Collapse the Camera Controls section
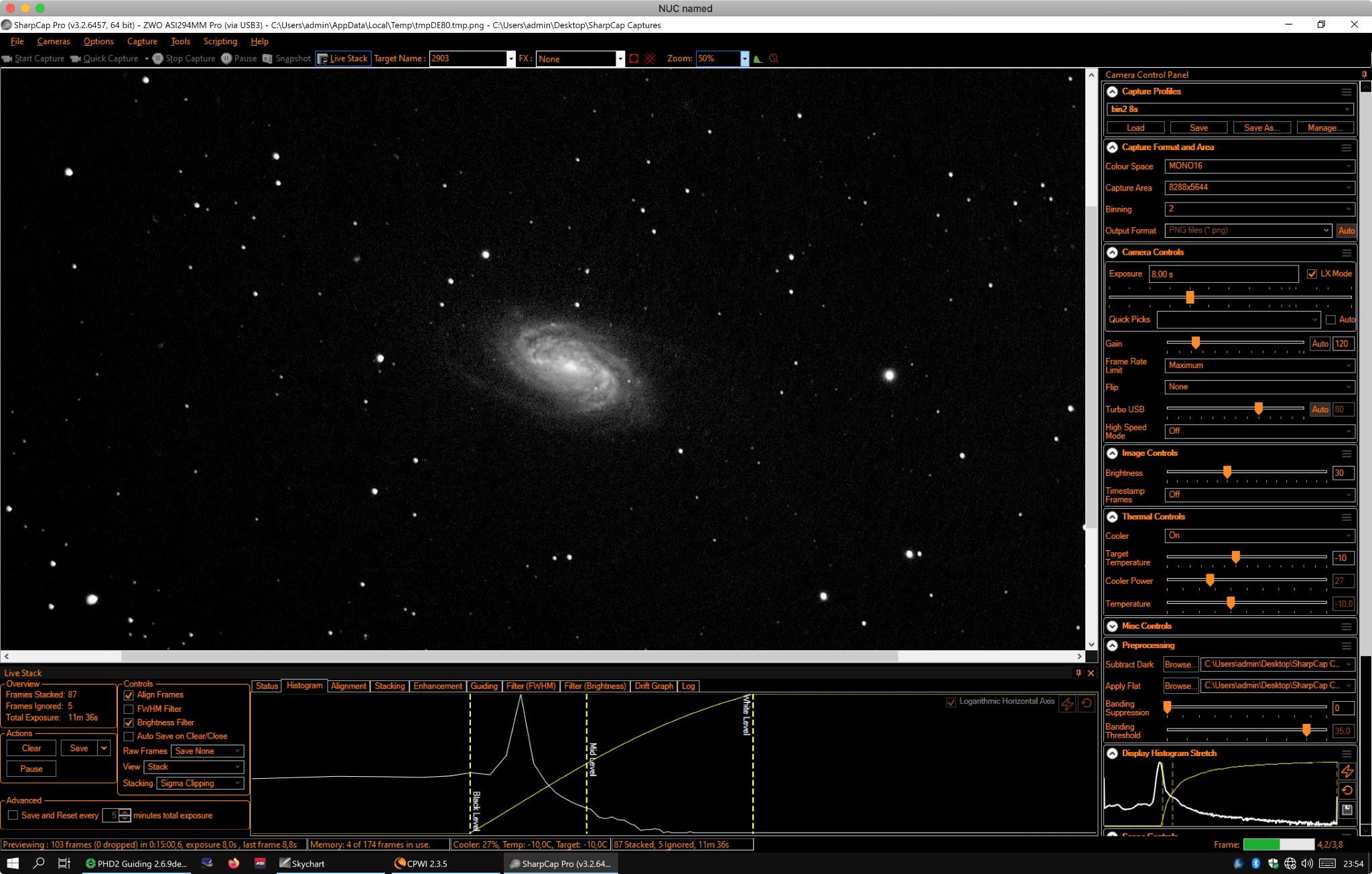1372x874 pixels. click(1112, 253)
